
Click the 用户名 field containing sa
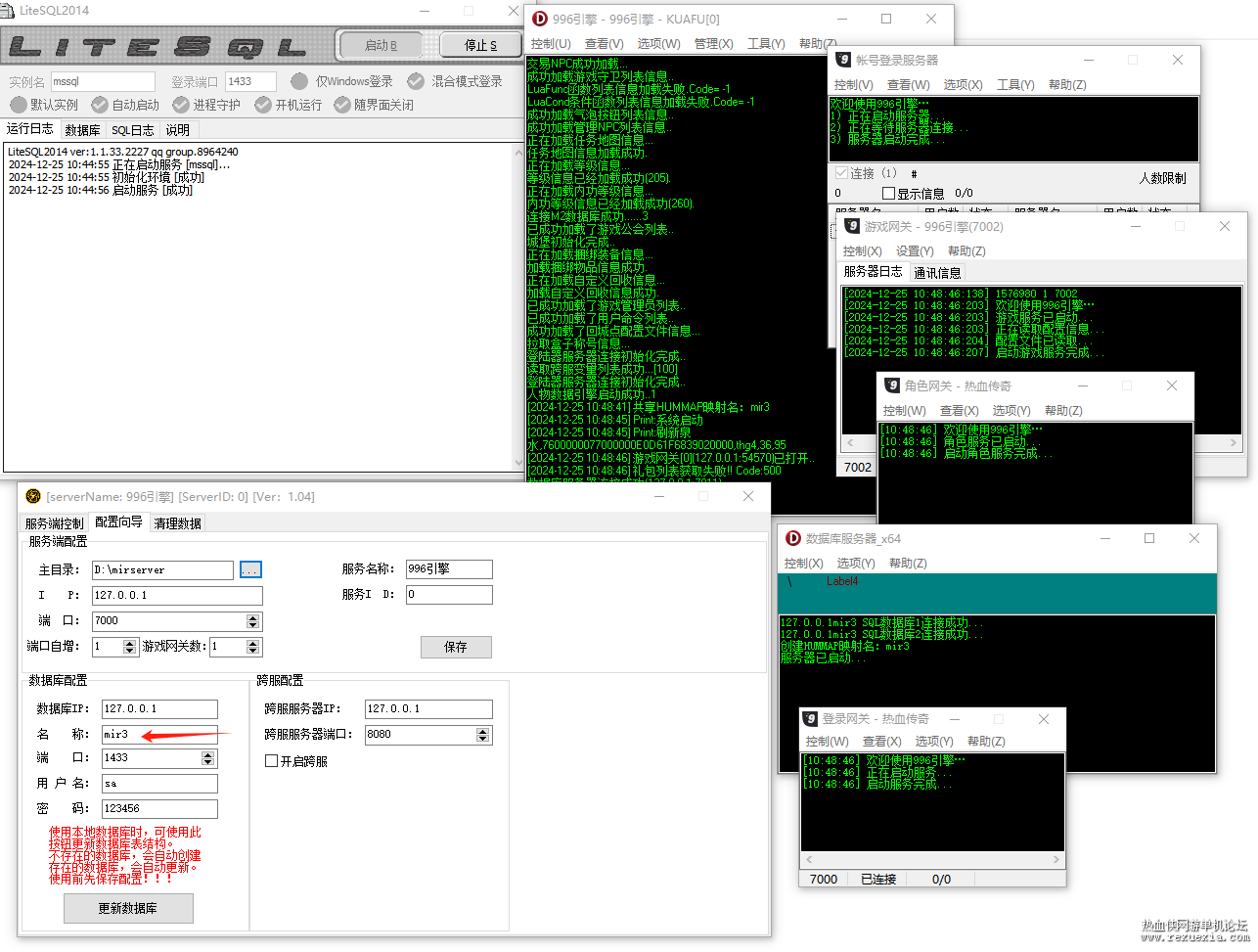point(159,784)
